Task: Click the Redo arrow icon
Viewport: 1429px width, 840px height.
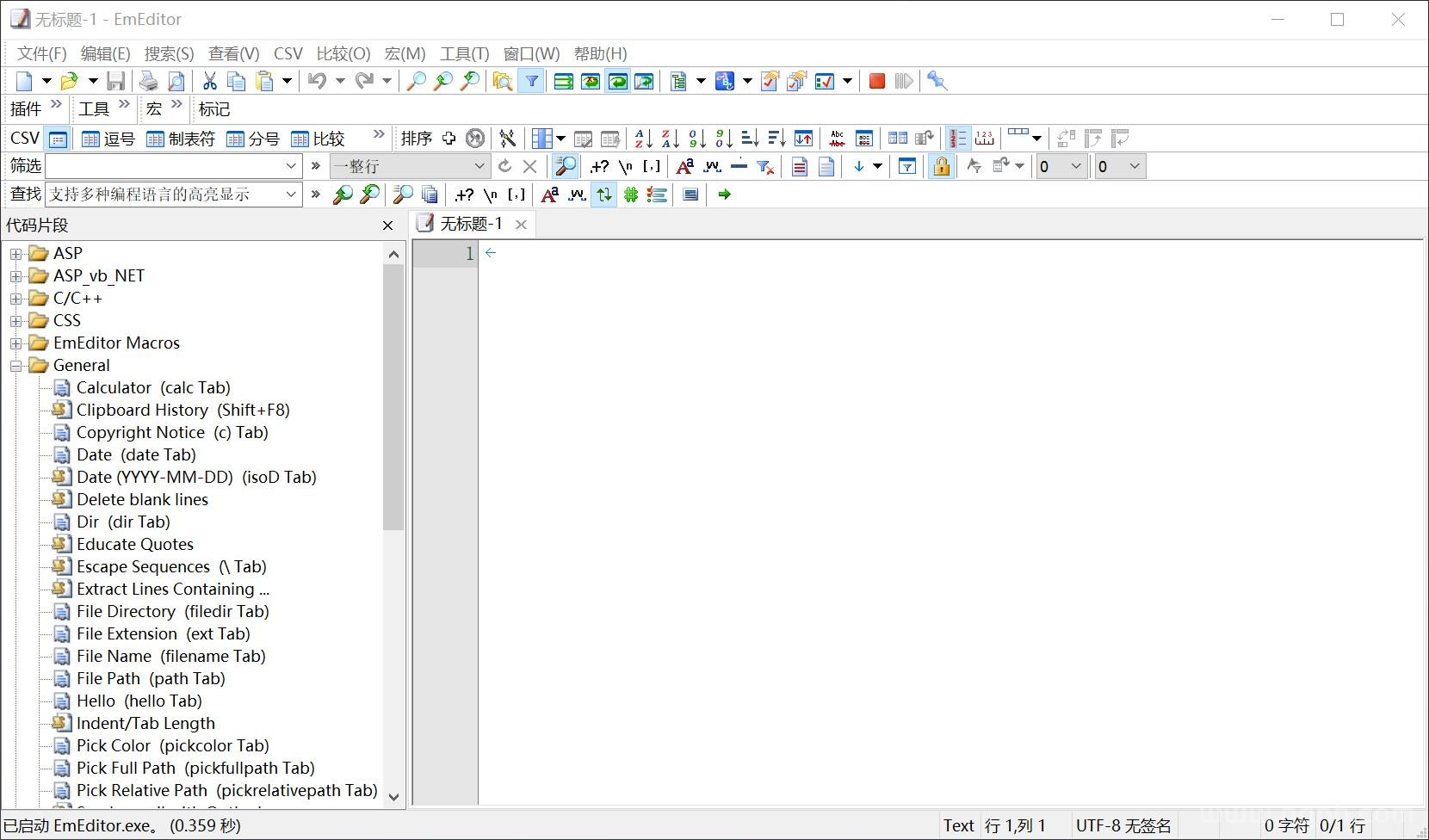Action: click(x=364, y=81)
